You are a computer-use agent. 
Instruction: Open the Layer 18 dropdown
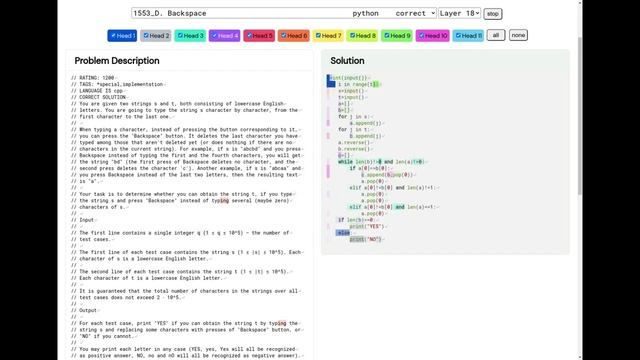pos(459,13)
